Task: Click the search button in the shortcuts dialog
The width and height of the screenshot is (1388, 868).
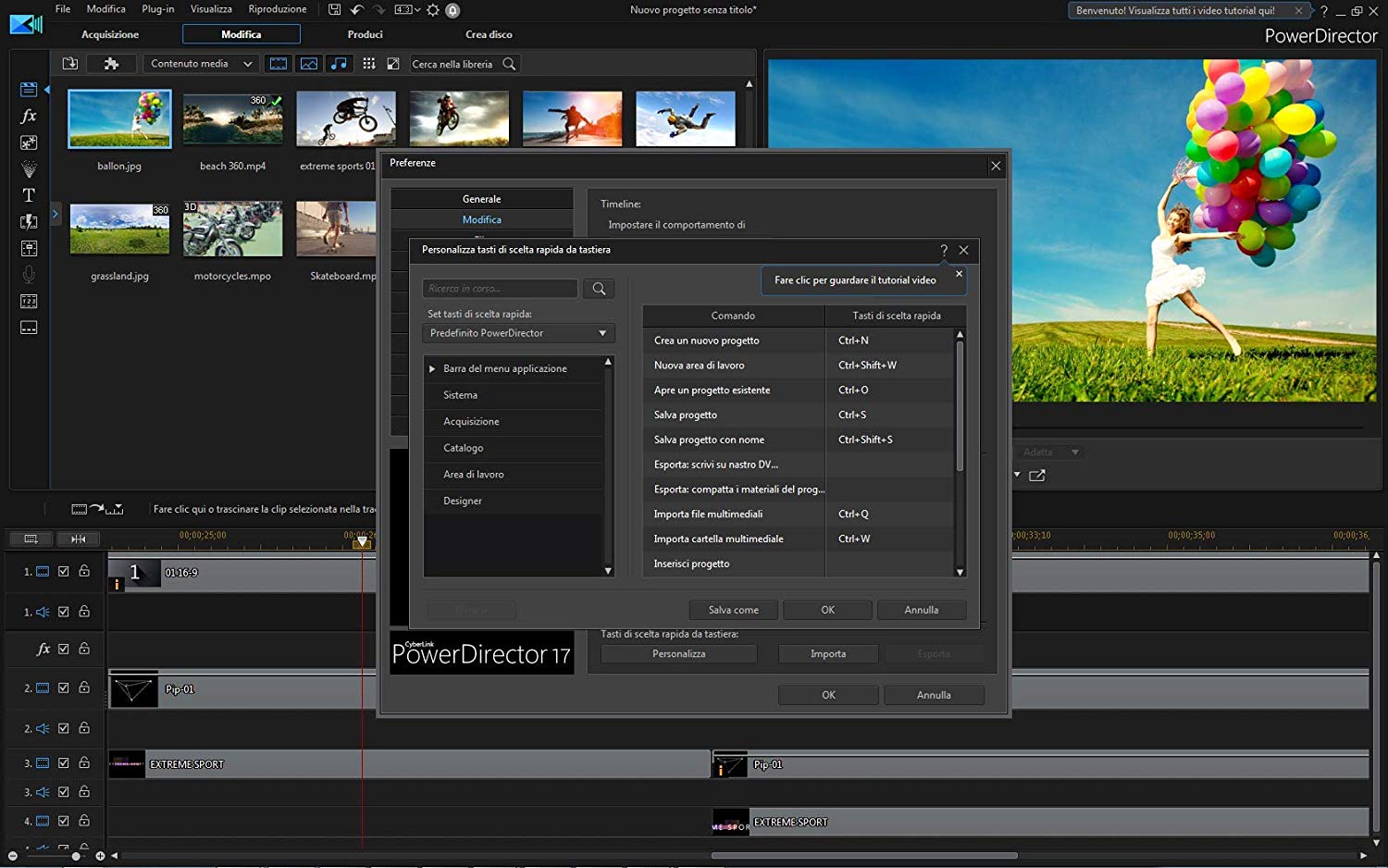Action: click(599, 289)
